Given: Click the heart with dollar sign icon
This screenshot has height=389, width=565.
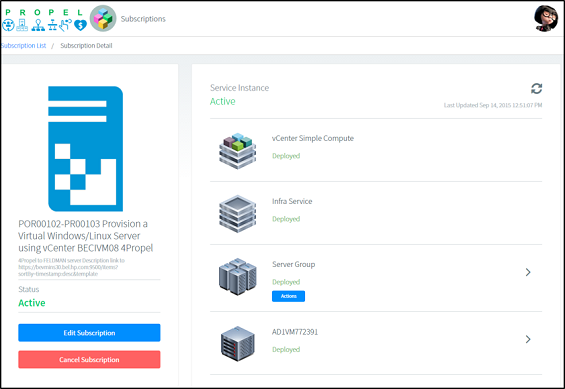Looking at the screenshot, I should pyautogui.click(x=80, y=25).
